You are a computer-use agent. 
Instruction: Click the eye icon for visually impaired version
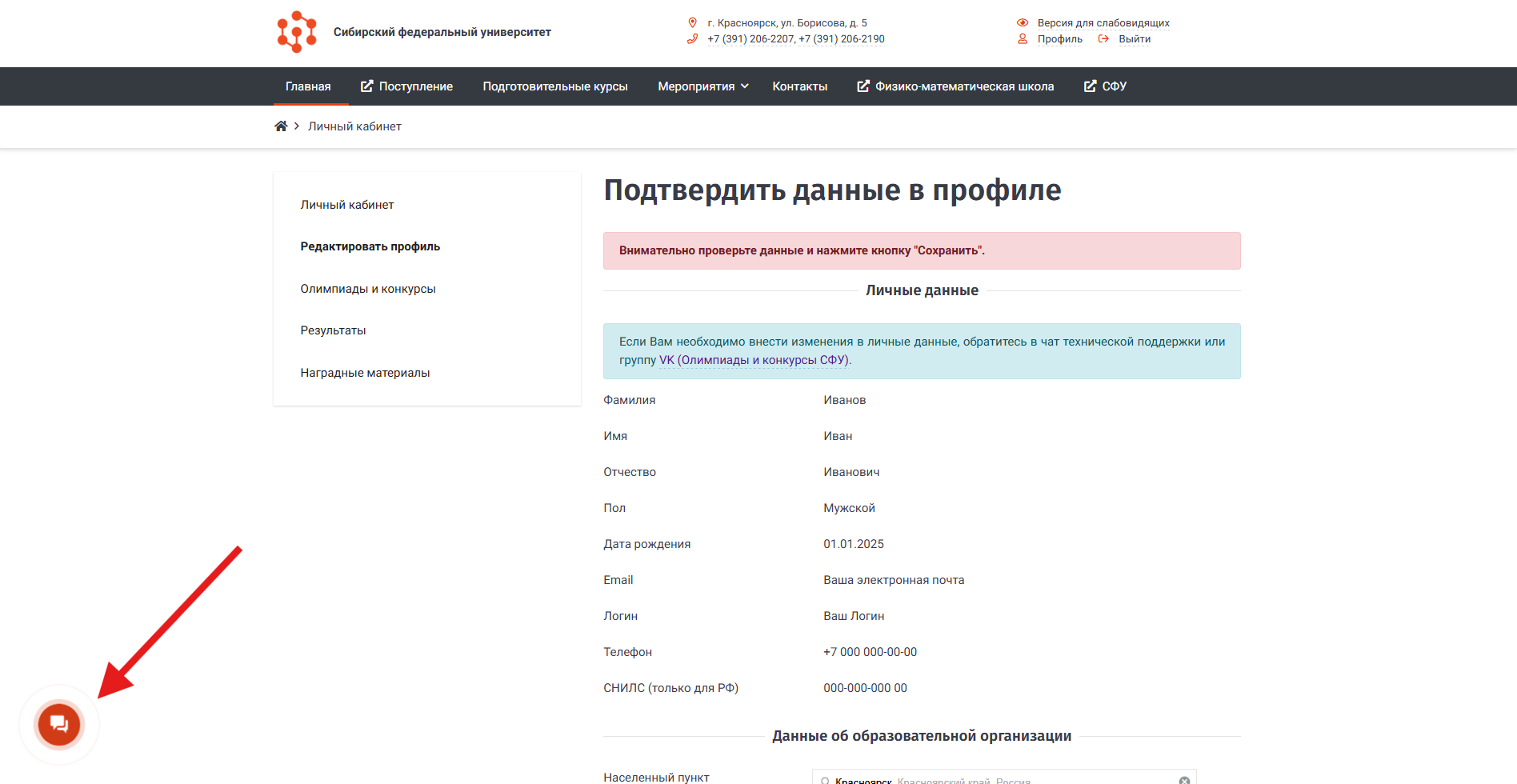click(x=1022, y=23)
